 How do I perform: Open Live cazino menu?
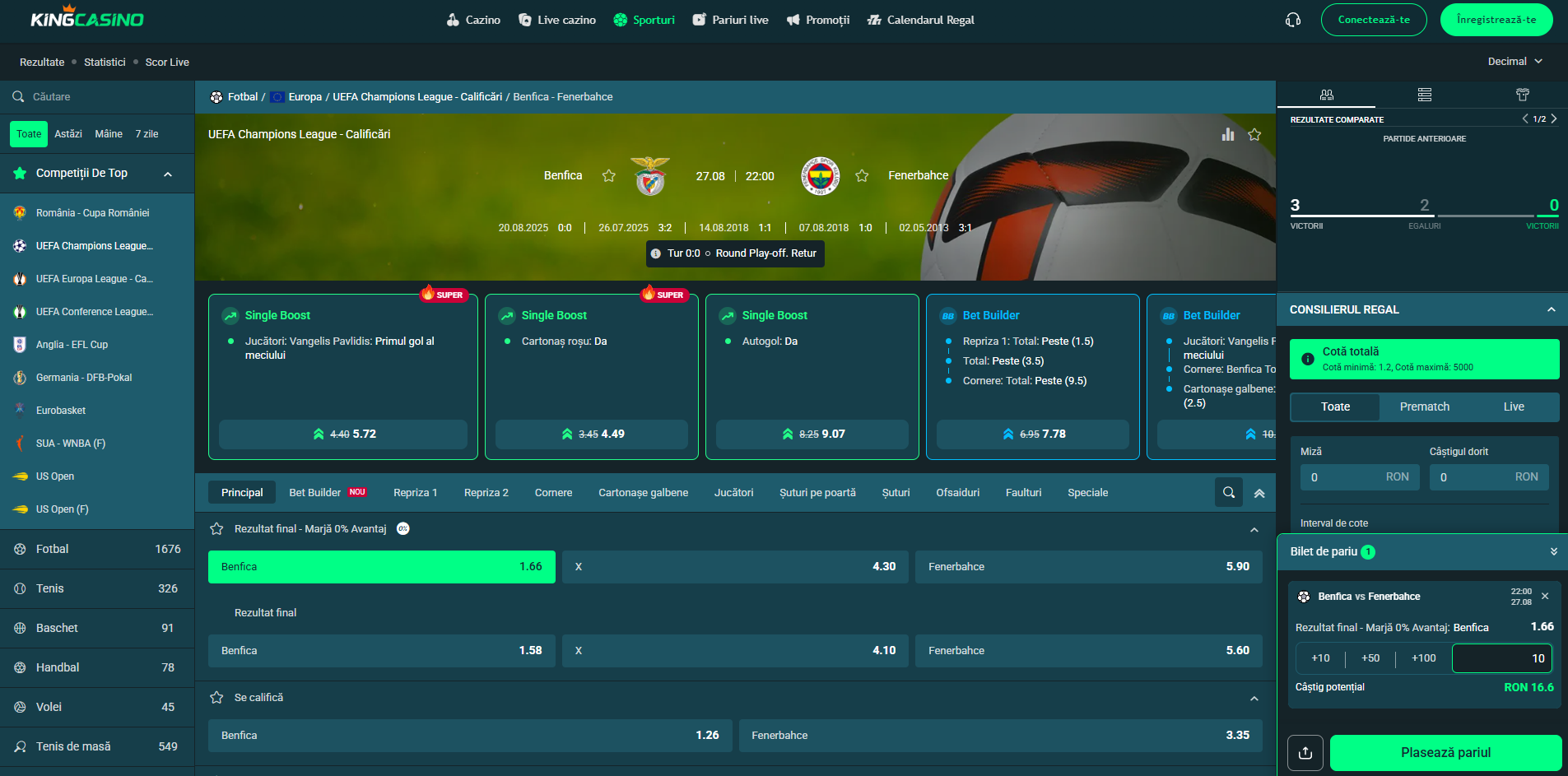[557, 20]
